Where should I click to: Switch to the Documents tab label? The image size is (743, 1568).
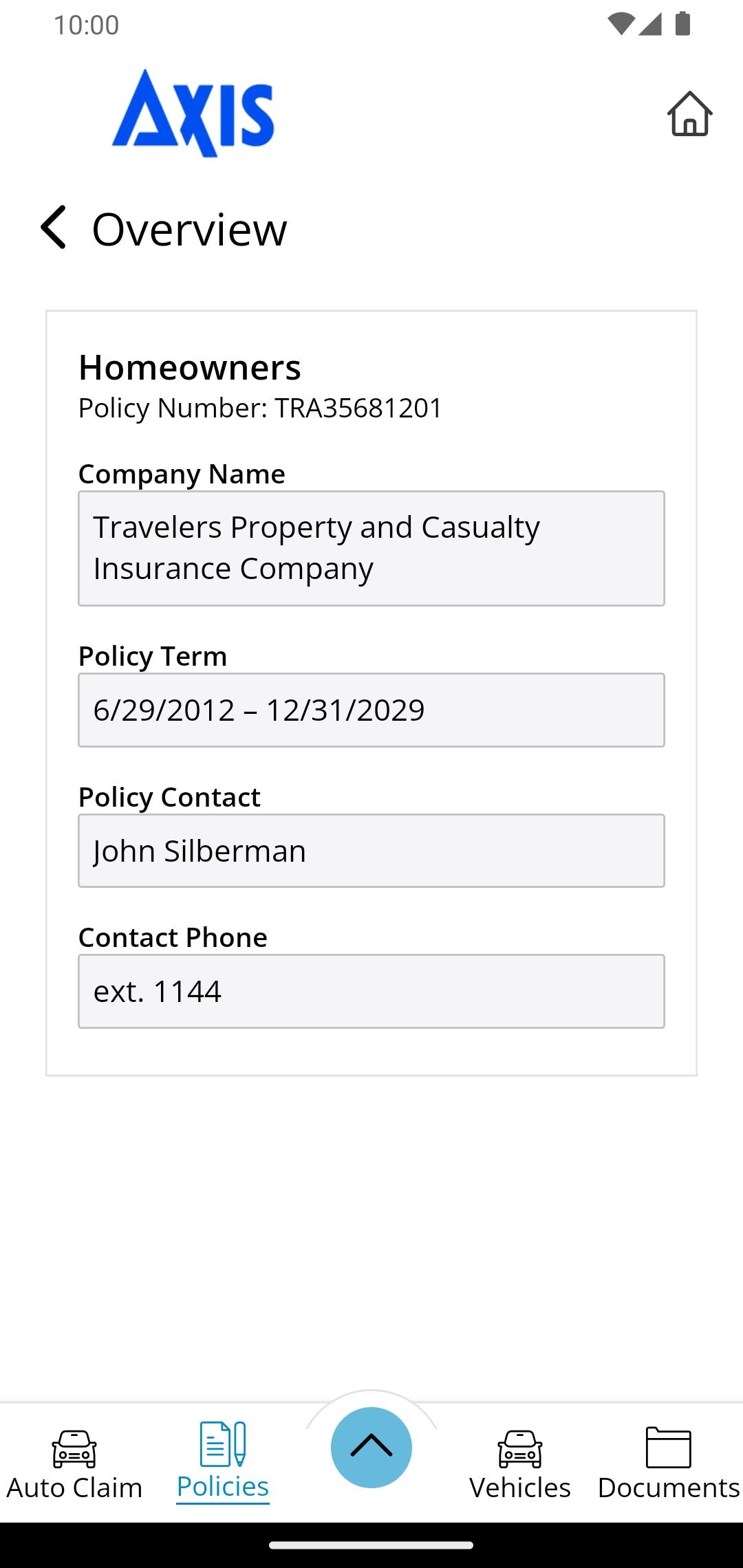pos(668,1488)
